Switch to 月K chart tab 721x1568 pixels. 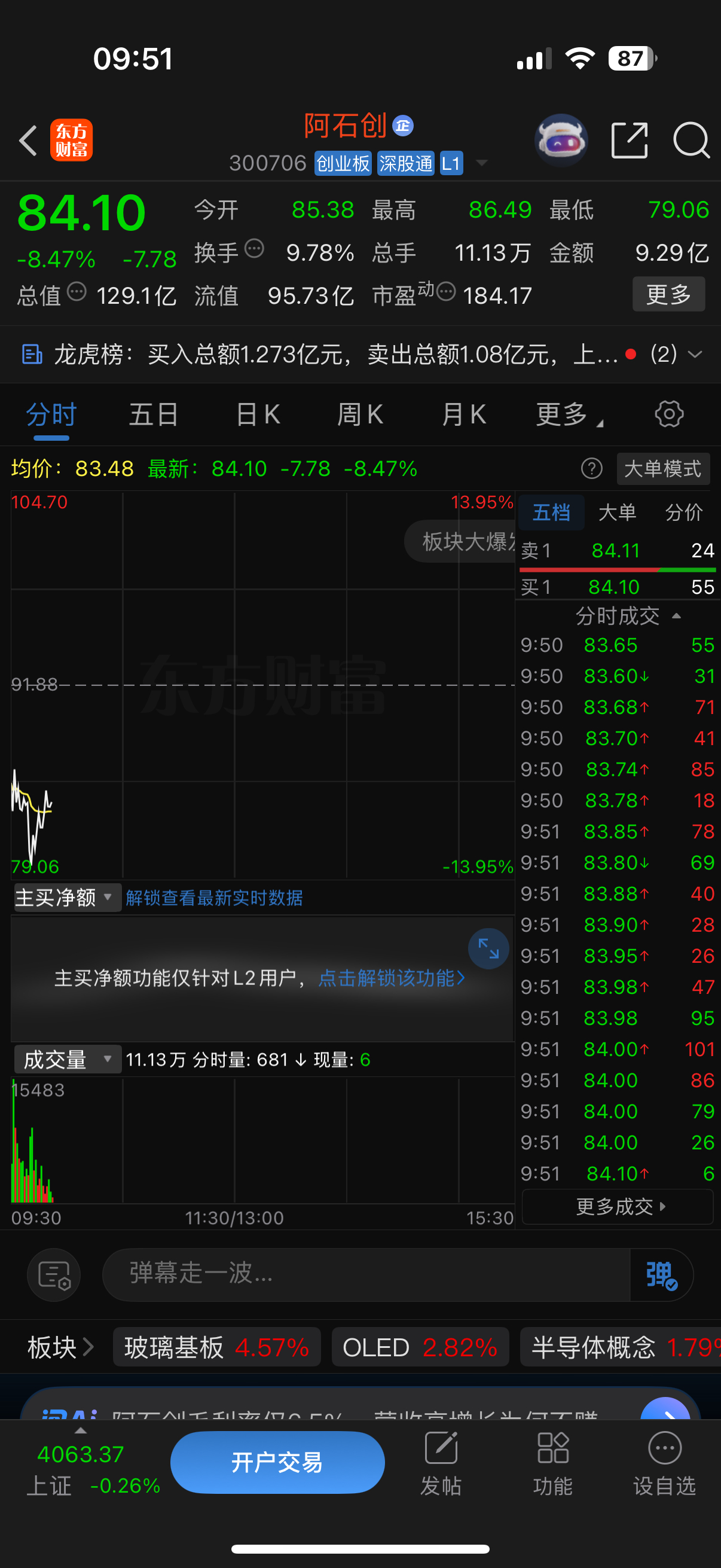pyautogui.click(x=464, y=414)
